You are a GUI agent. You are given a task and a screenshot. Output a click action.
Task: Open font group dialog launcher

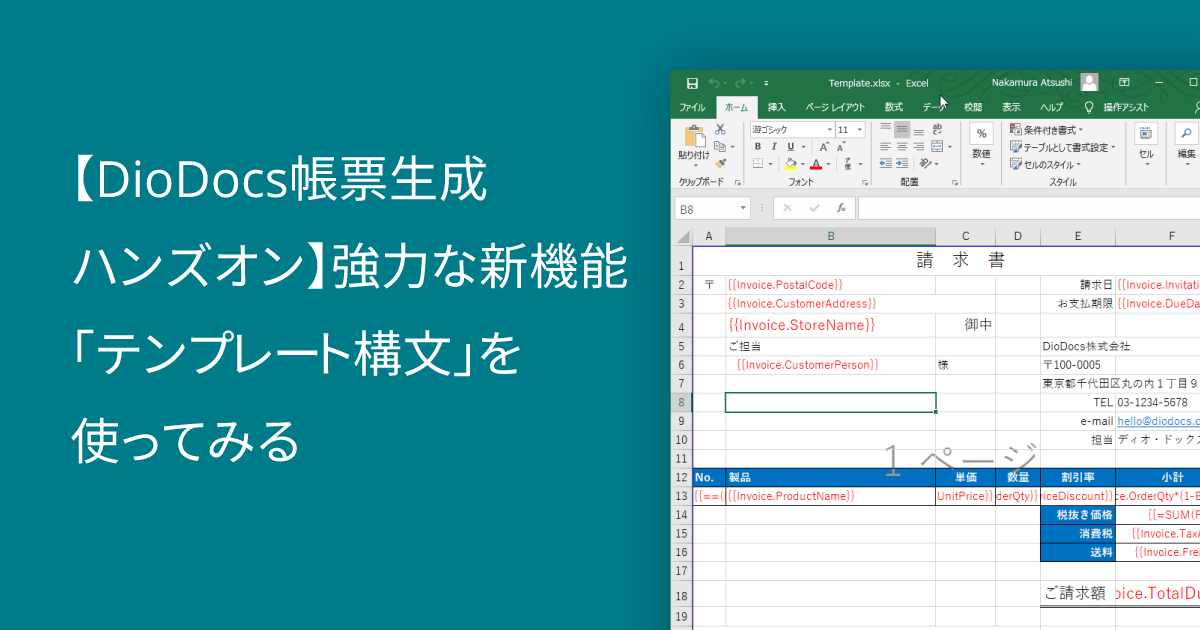pyautogui.click(x=864, y=183)
